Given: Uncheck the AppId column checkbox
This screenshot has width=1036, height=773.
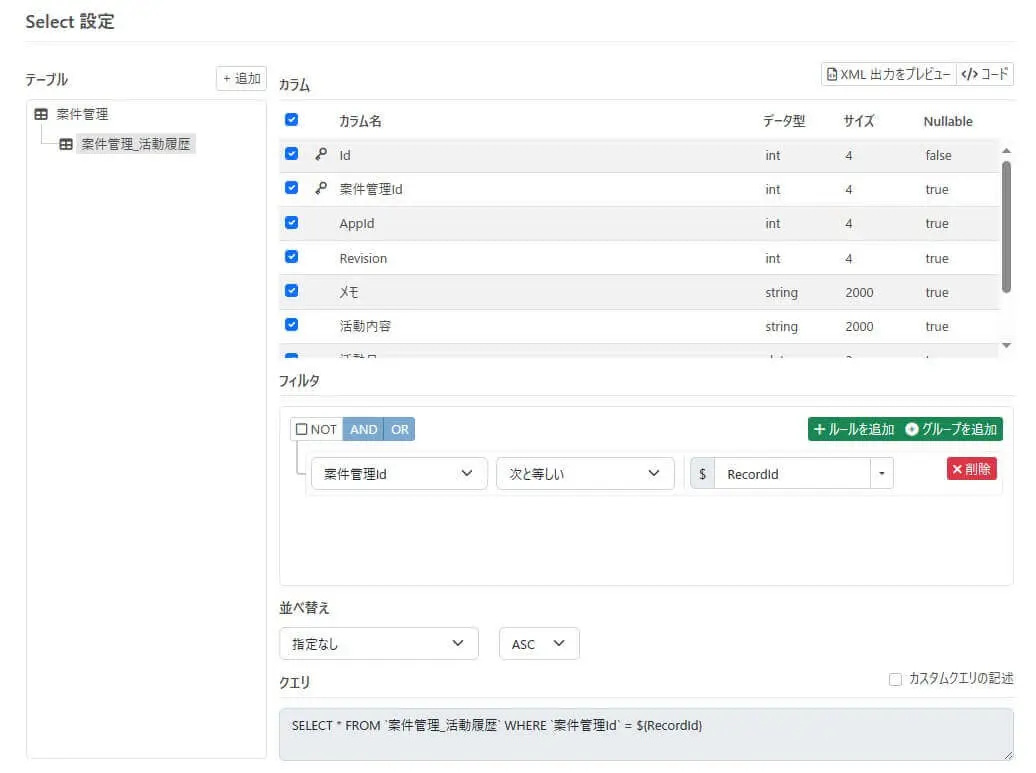Looking at the screenshot, I should coord(291,223).
